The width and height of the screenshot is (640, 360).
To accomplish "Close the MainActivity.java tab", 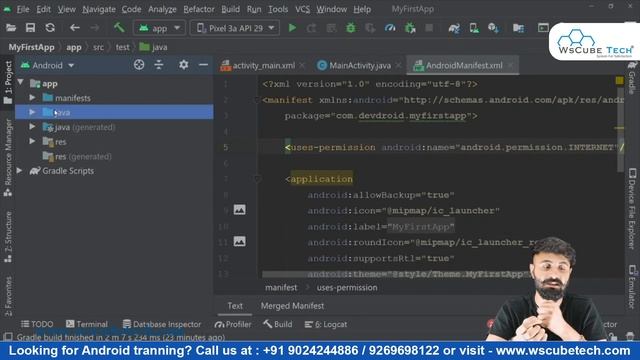I will click(398, 65).
